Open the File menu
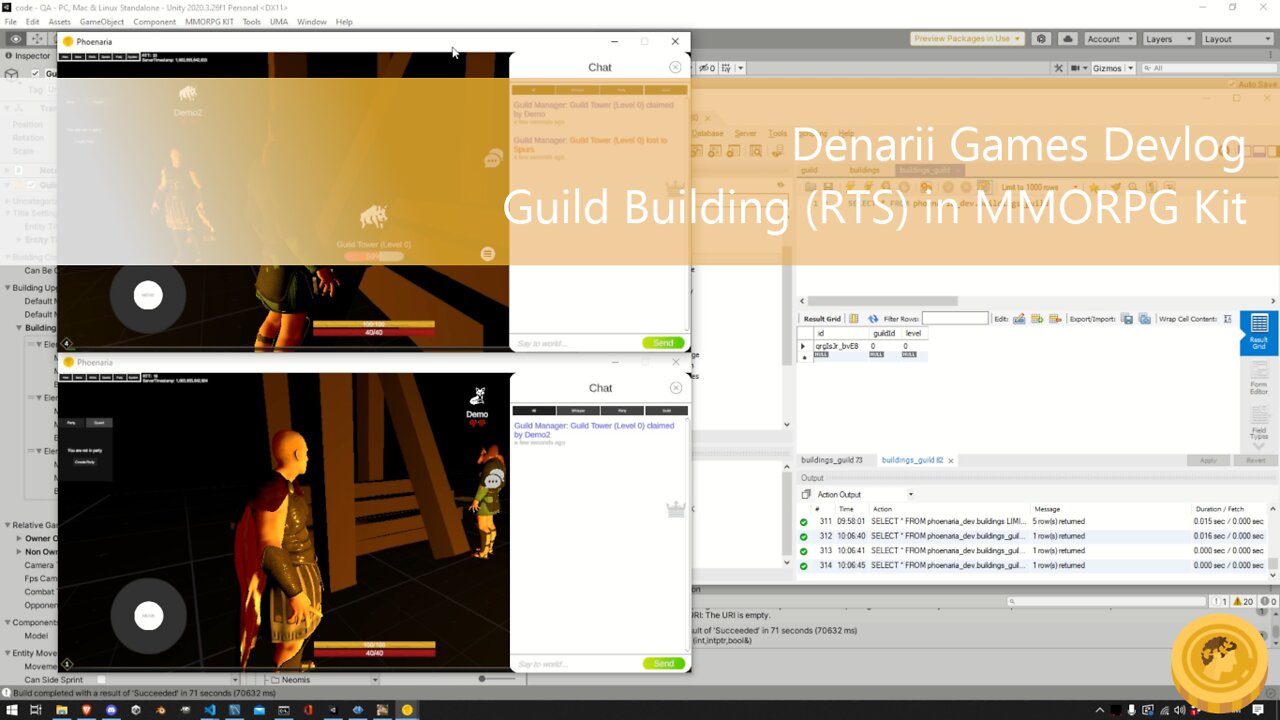Image resolution: width=1280 pixels, height=720 pixels. click(11, 22)
